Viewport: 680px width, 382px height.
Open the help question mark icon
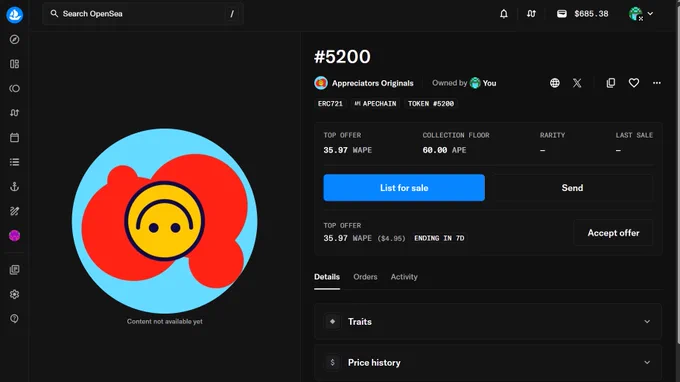[x=14, y=319]
